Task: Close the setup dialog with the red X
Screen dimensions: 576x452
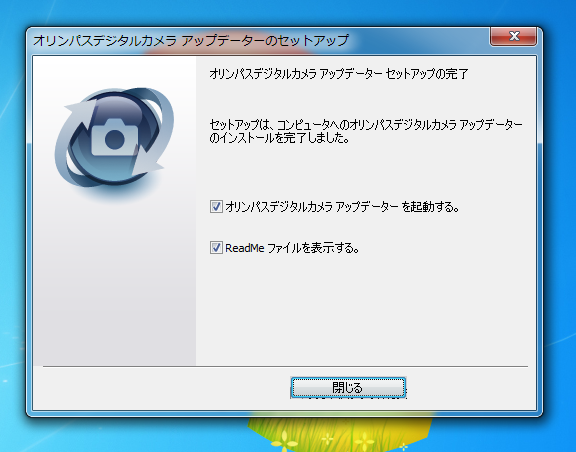Action: coord(513,36)
